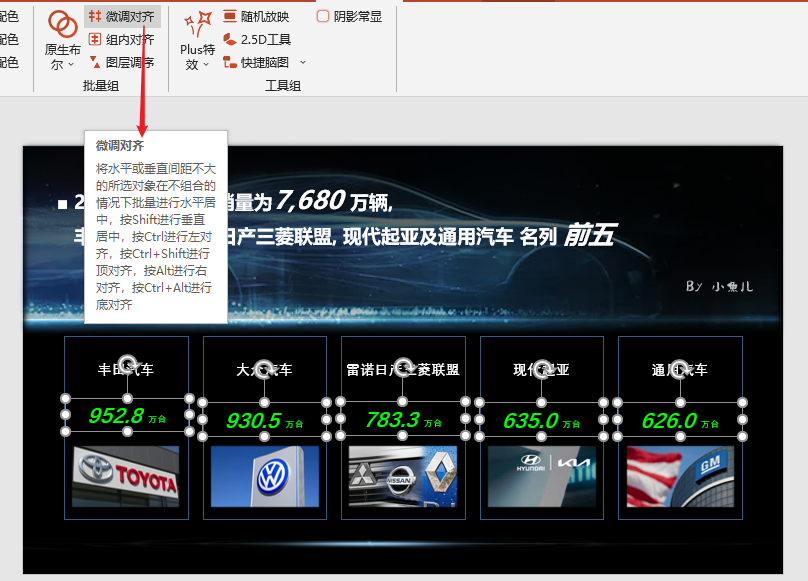Click the rotation handle above 783.3
Screen dimensions: 808x581
click(402, 367)
